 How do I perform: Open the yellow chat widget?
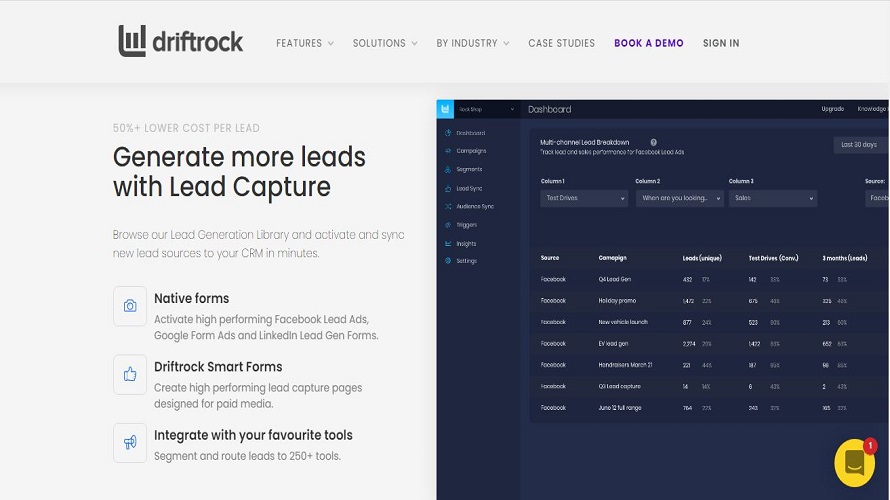pos(854,463)
